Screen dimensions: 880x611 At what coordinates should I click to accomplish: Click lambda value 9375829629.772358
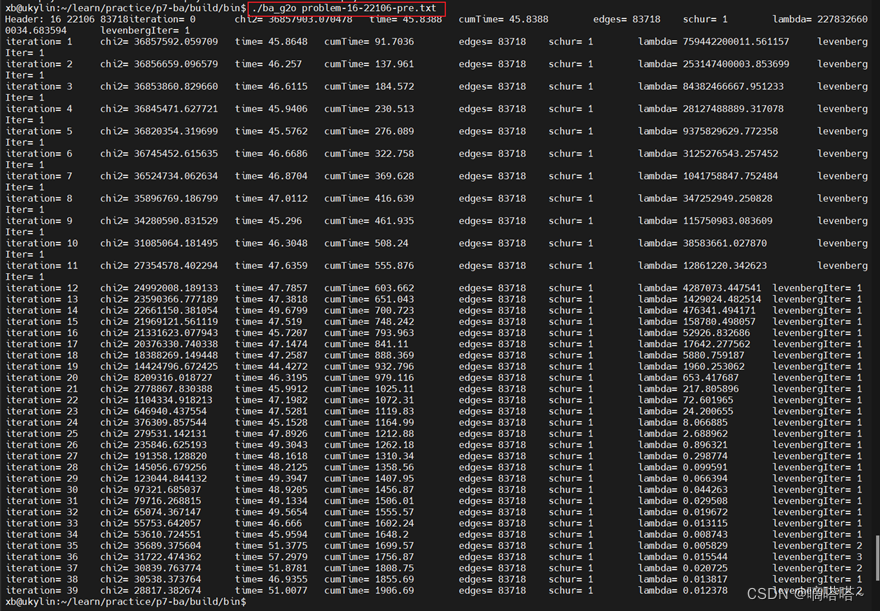tap(730, 132)
